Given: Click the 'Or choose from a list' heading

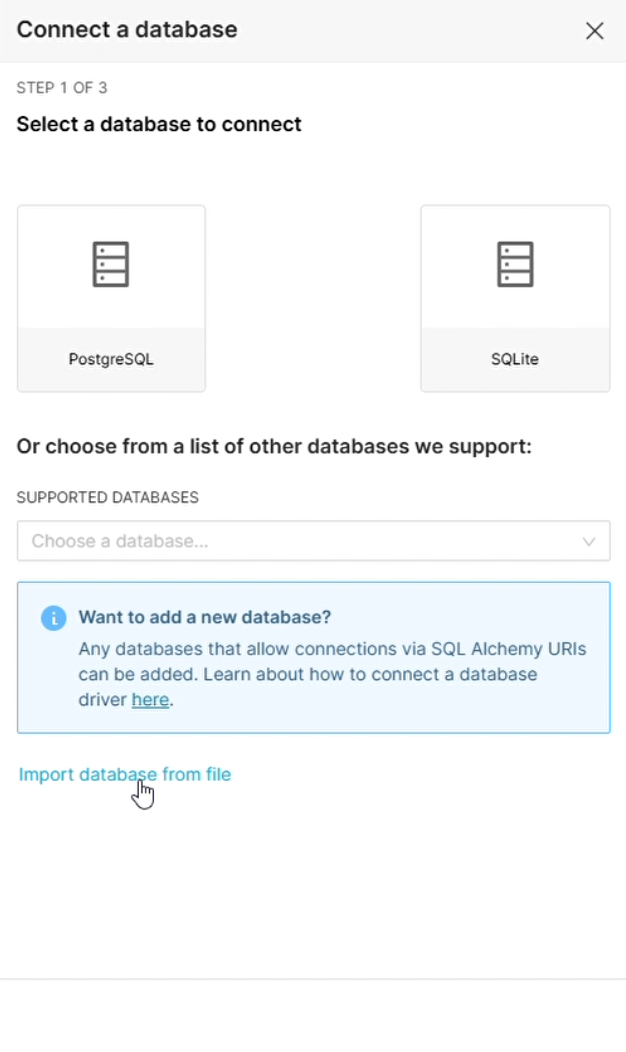Looking at the screenshot, I should [x=274, y=447].
